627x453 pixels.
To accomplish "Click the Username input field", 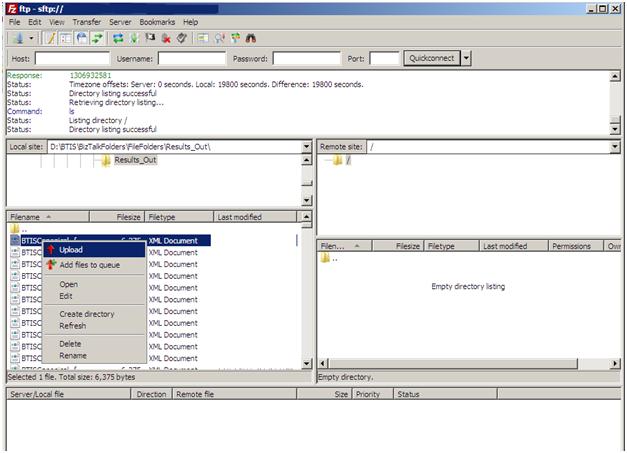I will (192, 58).
